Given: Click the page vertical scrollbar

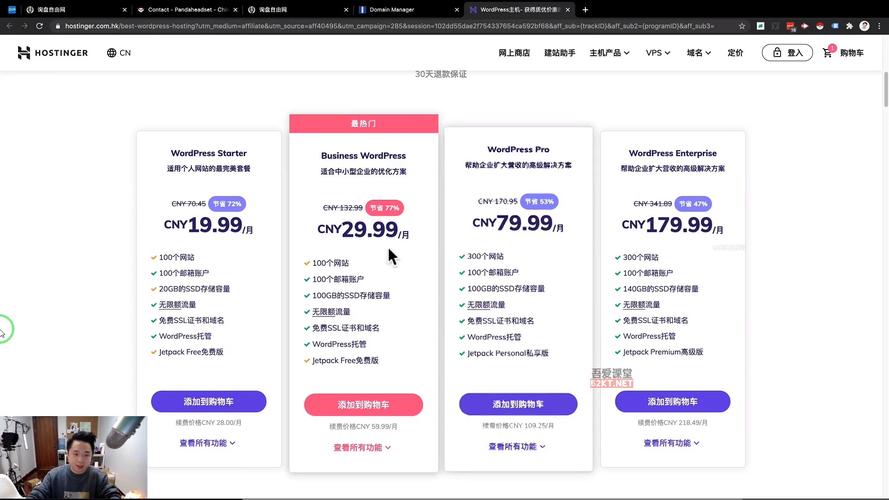Looking at the screenshot, I should coord(886,89).
